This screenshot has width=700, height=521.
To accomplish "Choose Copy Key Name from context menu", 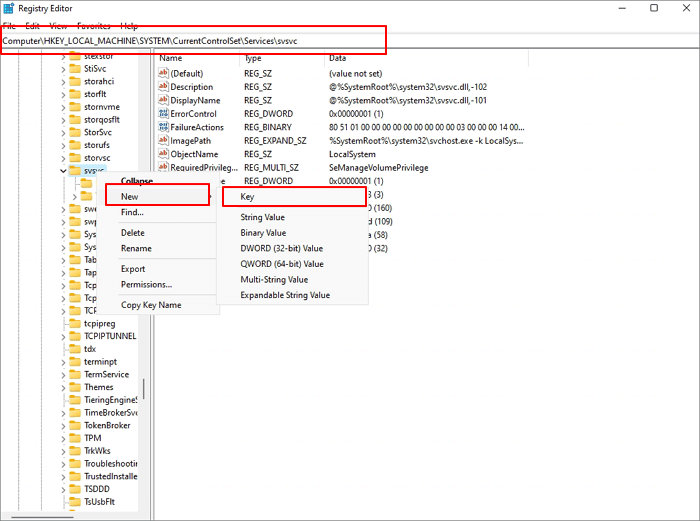I will coord(151,305).
